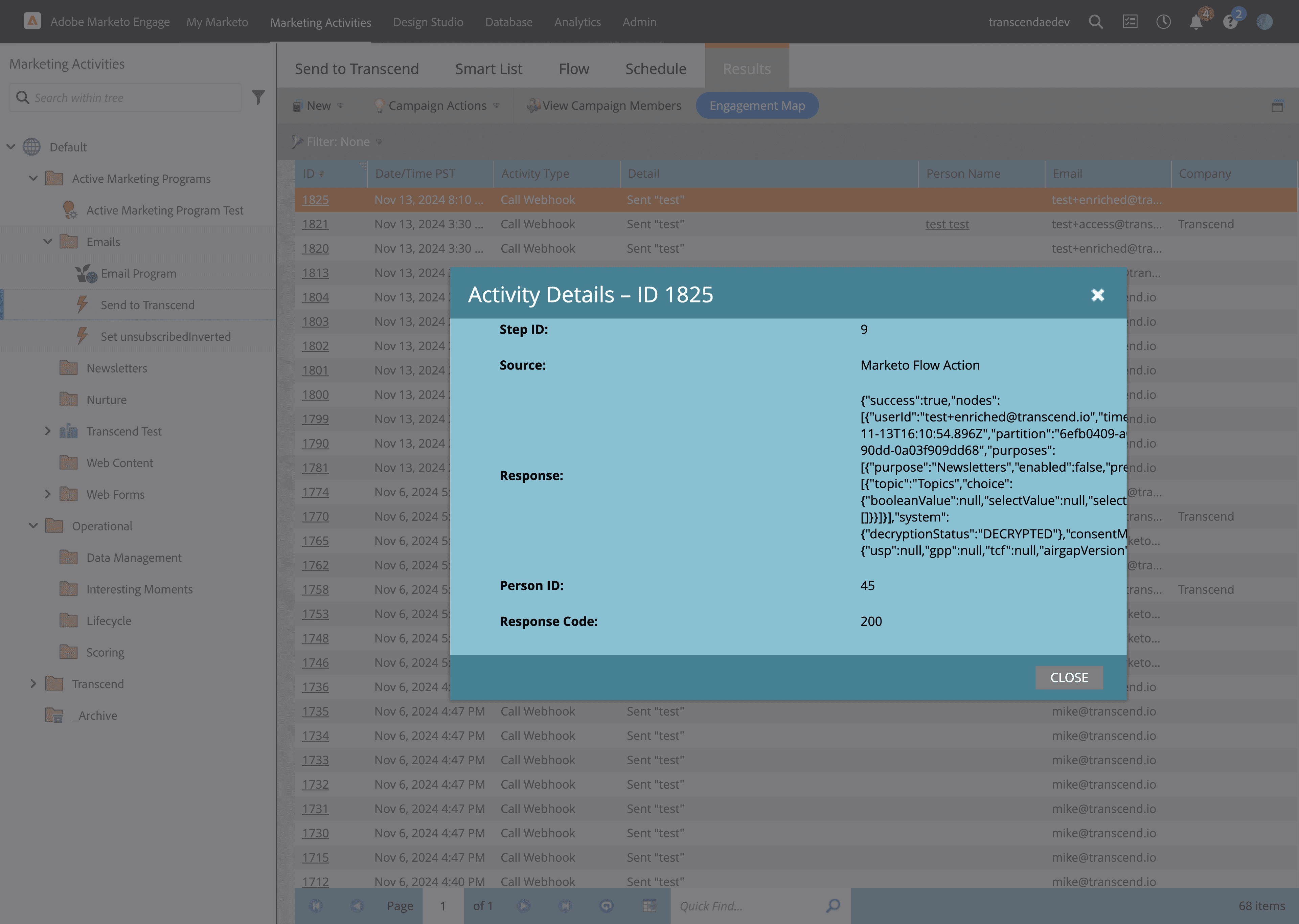
Task: Open the refresh icon in pagination bar
Action: pos(606,905)
